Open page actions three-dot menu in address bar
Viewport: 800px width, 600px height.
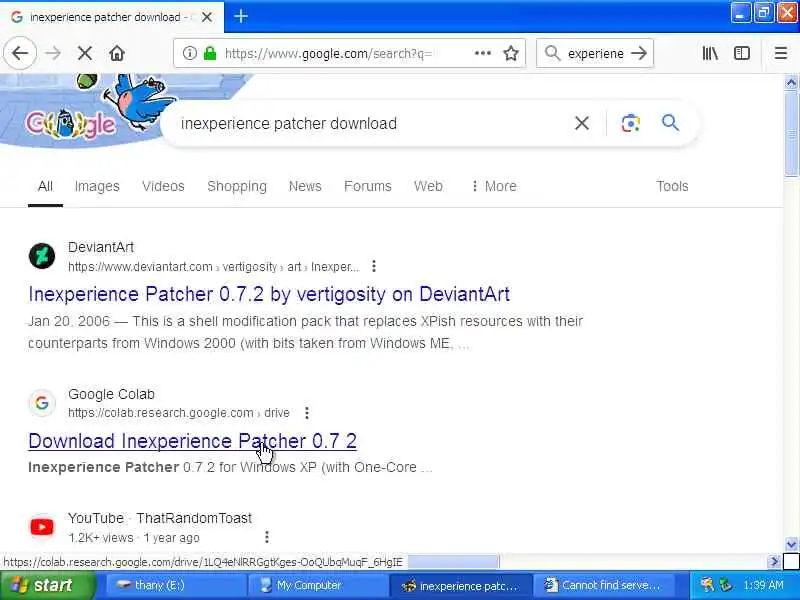point(483,53)
